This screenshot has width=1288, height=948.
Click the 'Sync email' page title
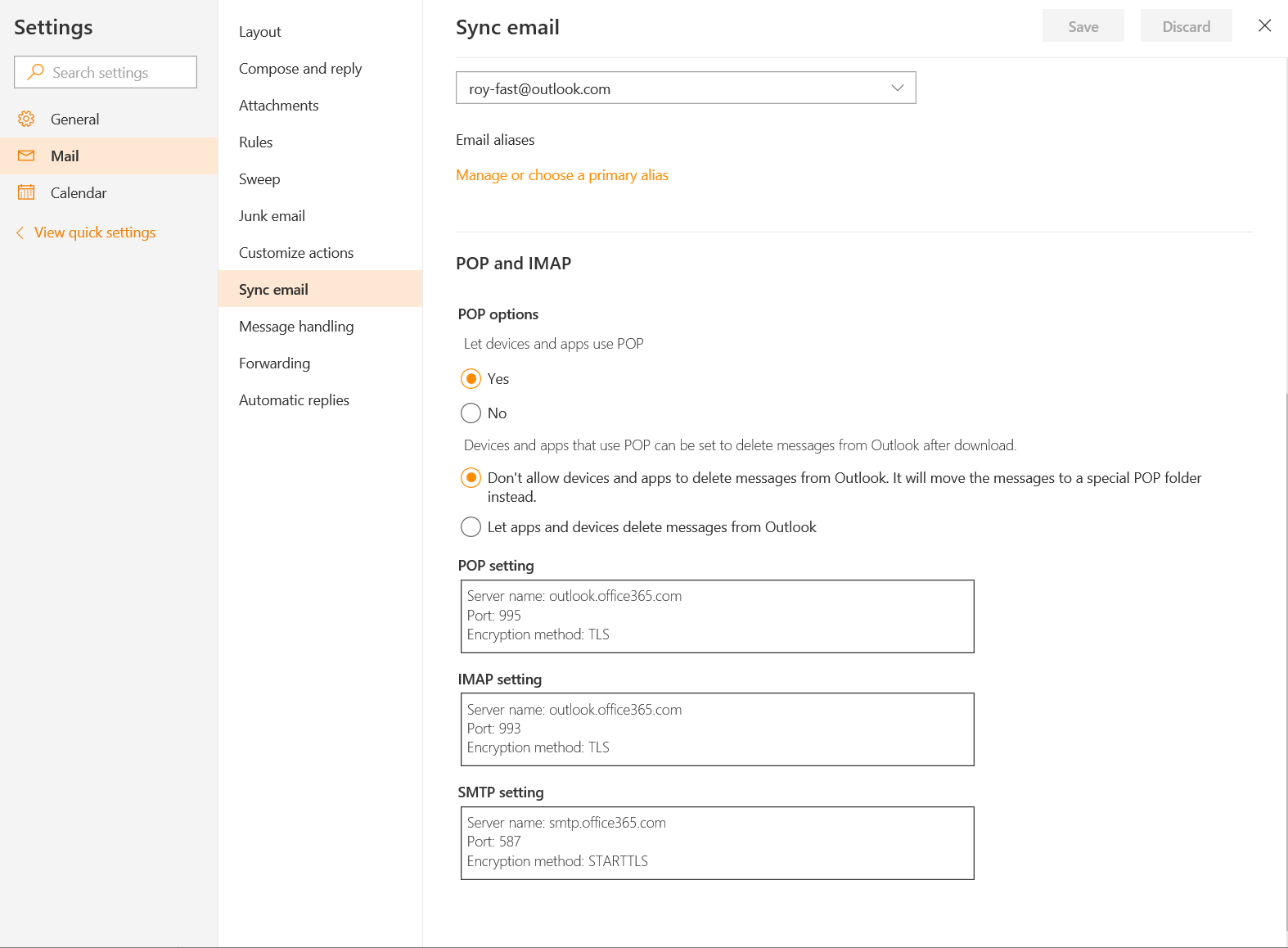click(x=507, y=27)
